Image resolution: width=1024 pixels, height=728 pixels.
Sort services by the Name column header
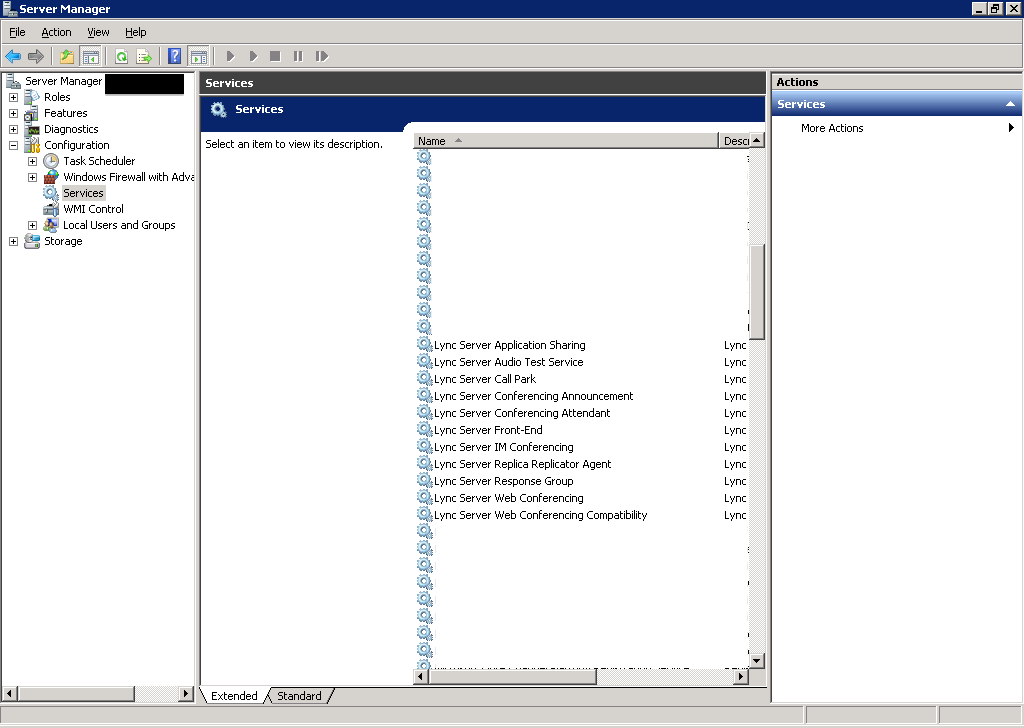[x=566, y=141]
